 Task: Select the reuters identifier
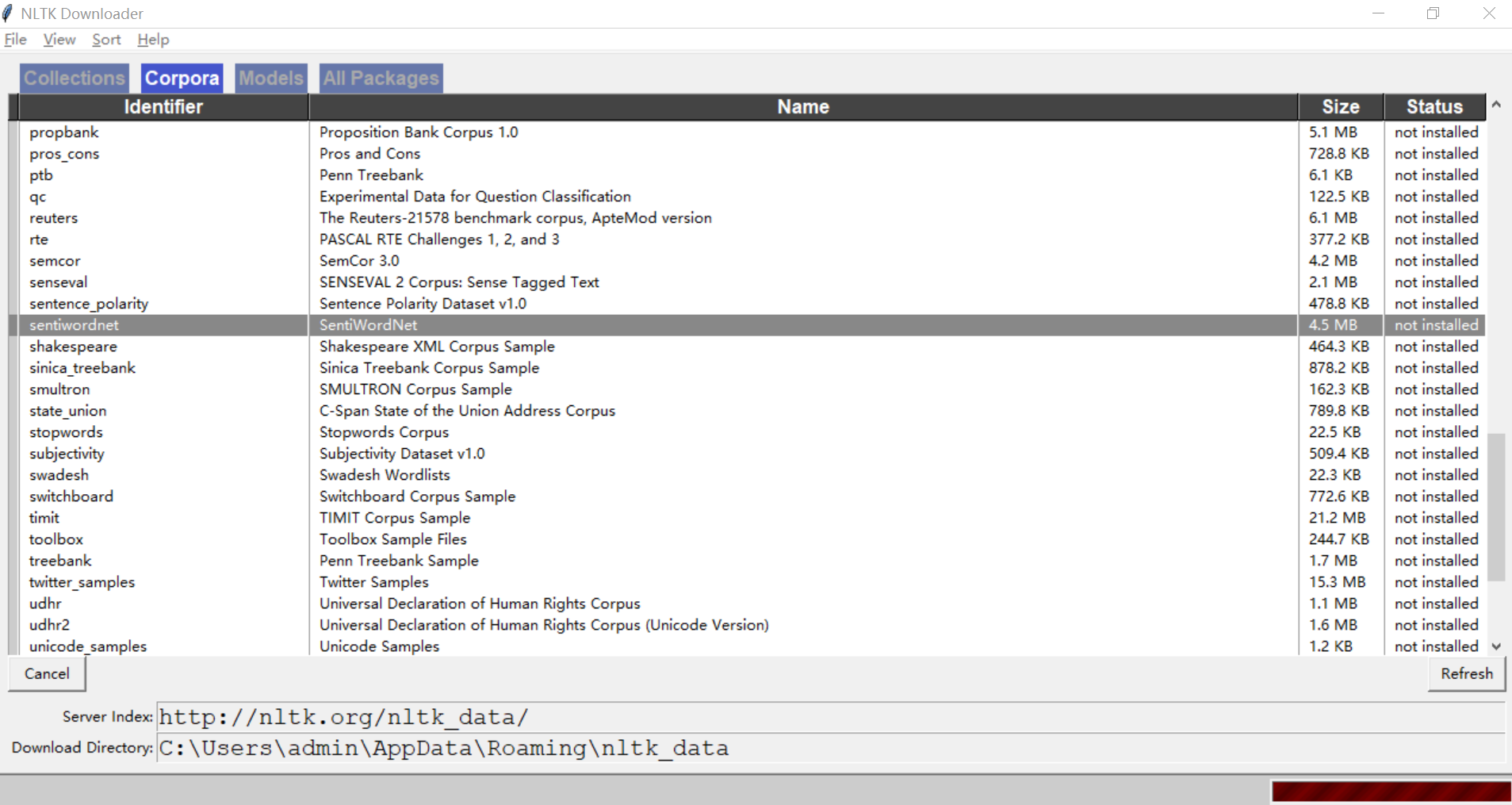54,218
